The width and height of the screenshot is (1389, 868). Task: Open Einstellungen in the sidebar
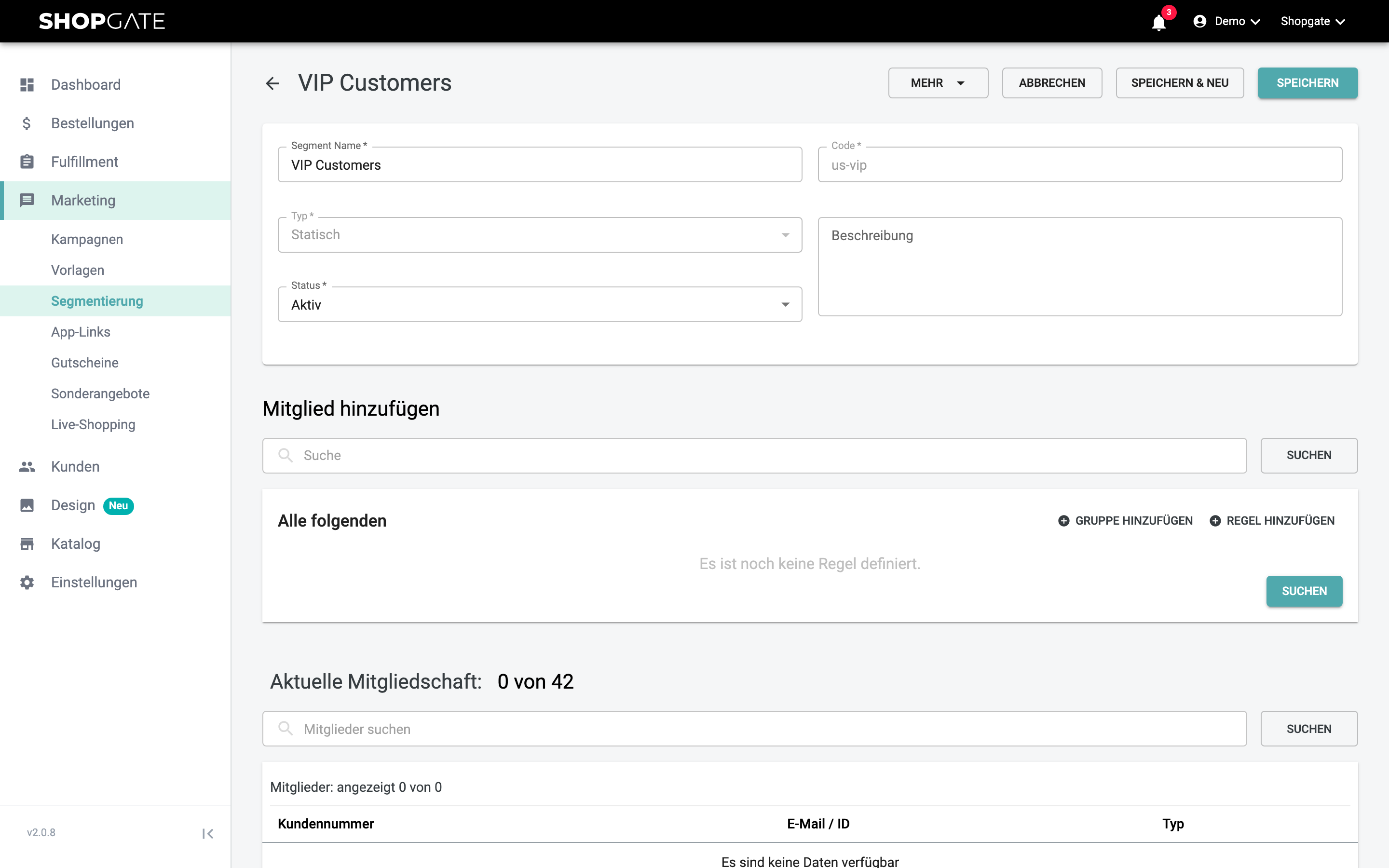[115, 582]
